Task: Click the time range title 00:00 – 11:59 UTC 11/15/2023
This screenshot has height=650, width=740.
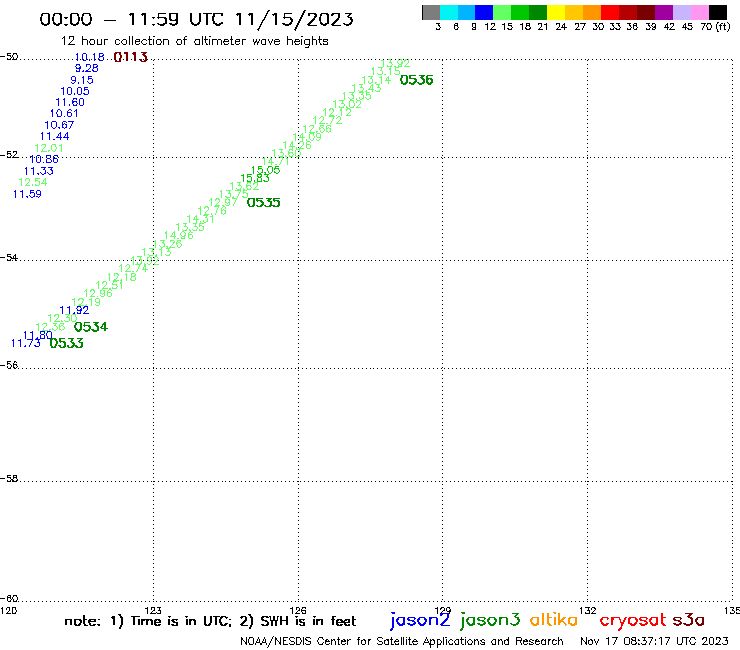Action: pyautogui.click(x=196, y=19)
